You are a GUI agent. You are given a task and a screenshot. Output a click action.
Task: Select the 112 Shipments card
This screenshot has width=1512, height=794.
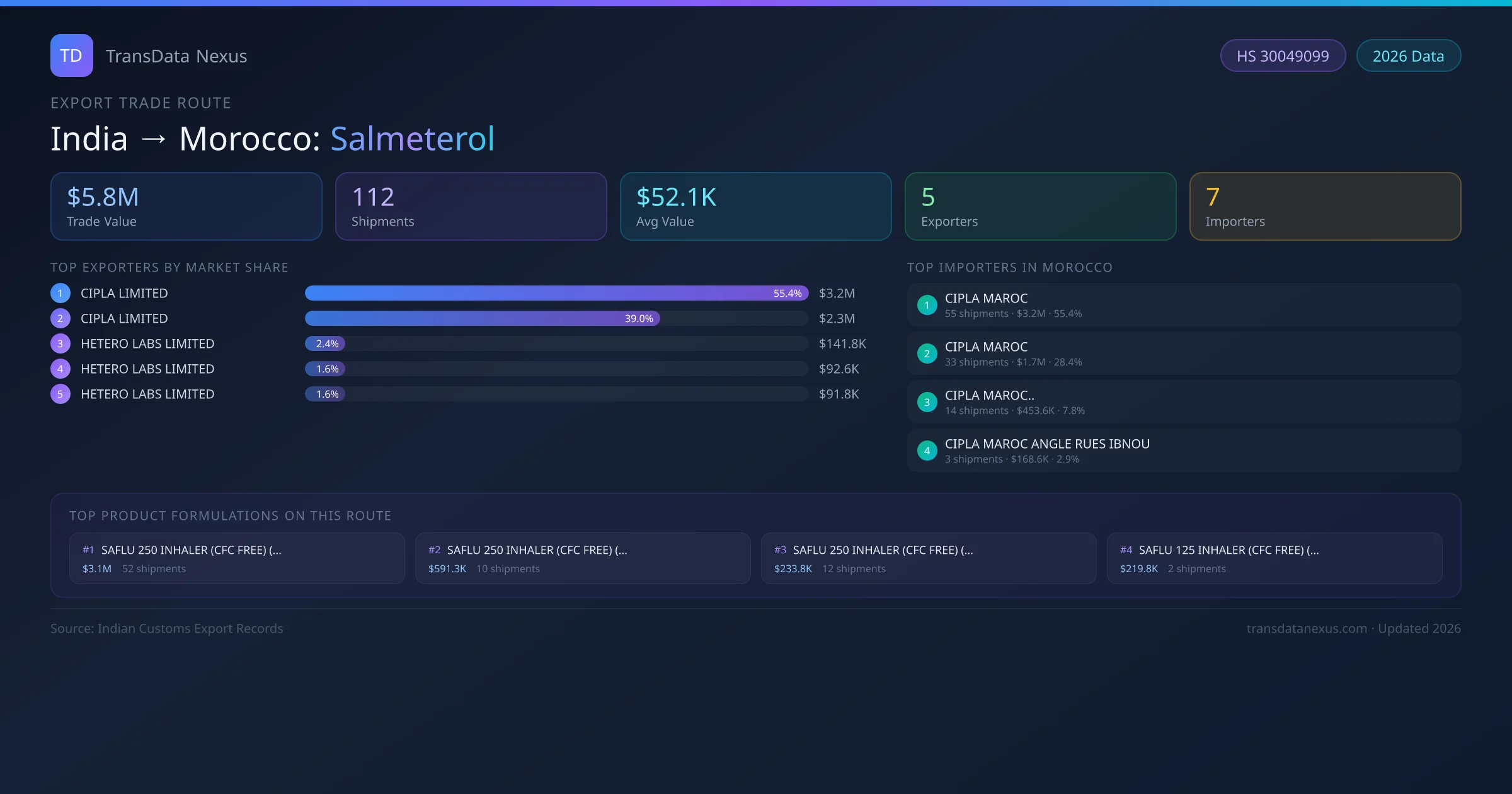click(x=471, y=206)
